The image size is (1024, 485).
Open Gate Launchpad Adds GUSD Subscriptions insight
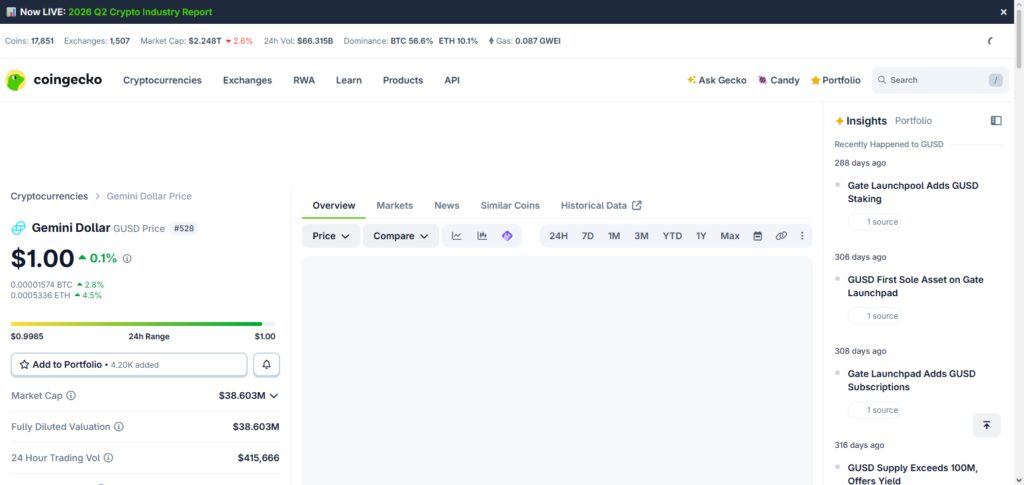pyautogui.click(x=912, y=380)
